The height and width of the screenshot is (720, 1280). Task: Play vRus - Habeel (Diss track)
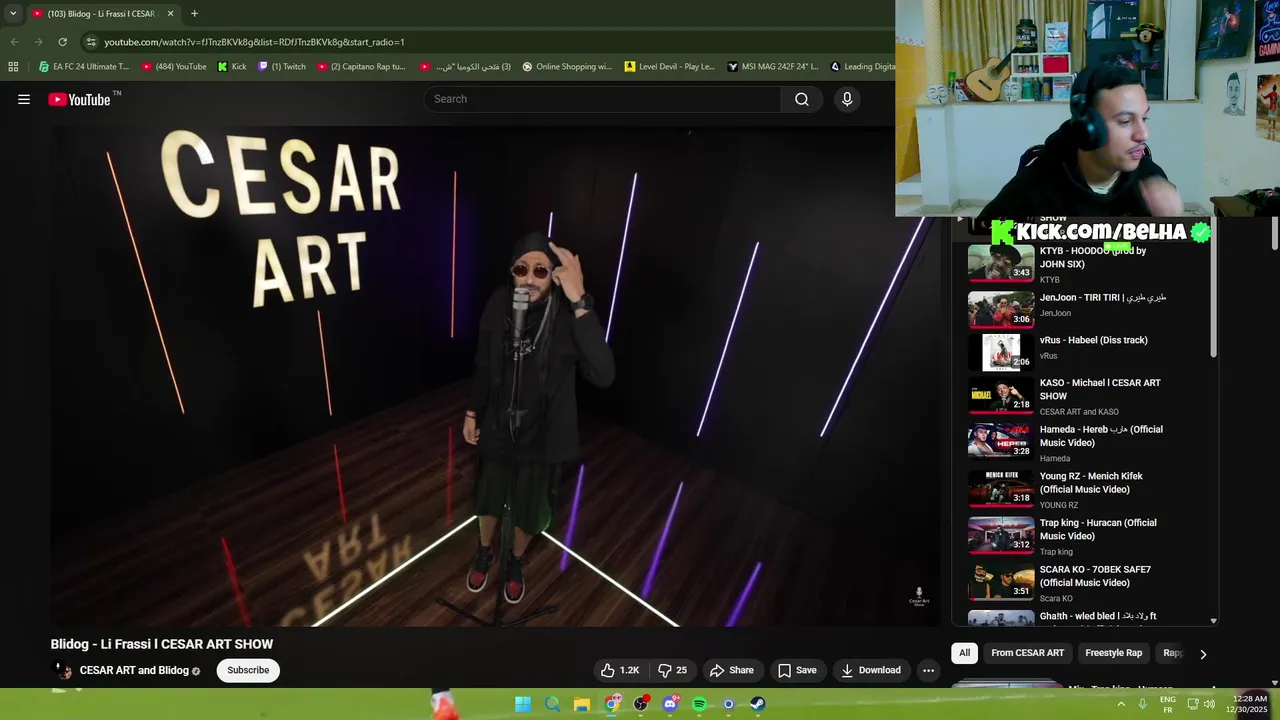pos(1084,352)
